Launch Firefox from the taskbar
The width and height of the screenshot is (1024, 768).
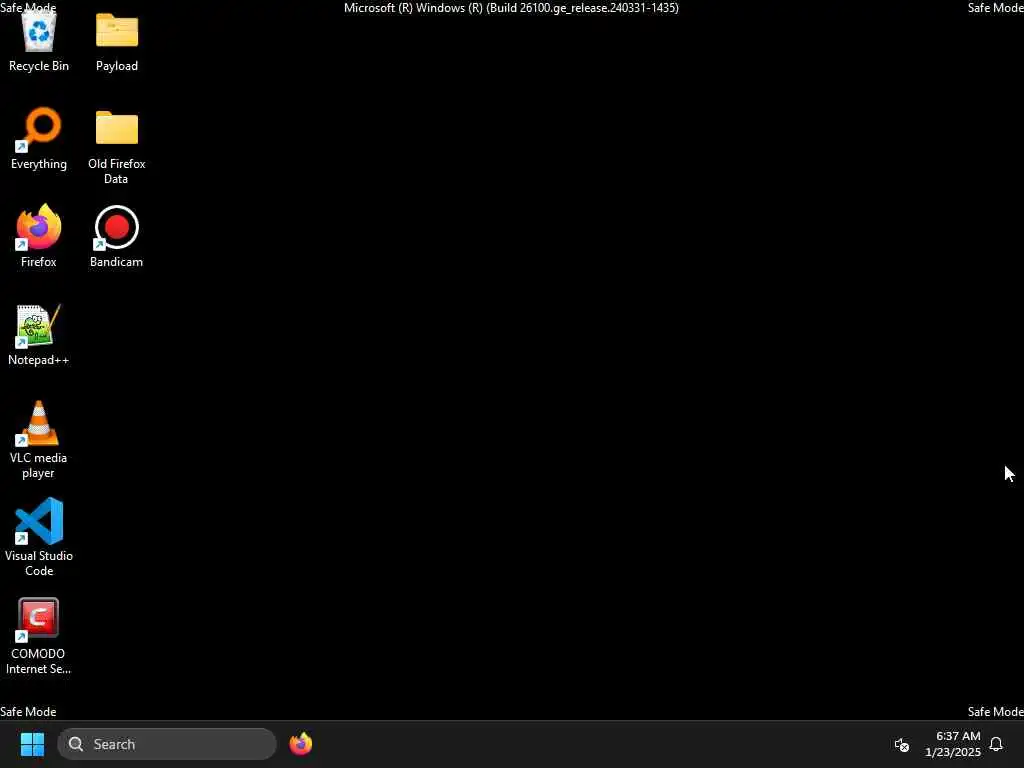[x=301, y=744]
